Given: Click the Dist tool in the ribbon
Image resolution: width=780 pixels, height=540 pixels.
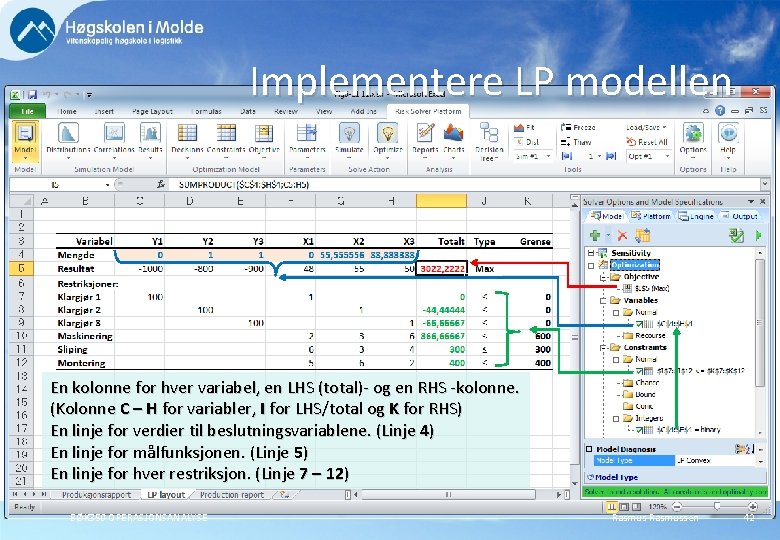Looking at the screenshot, I should click(527, 142).
